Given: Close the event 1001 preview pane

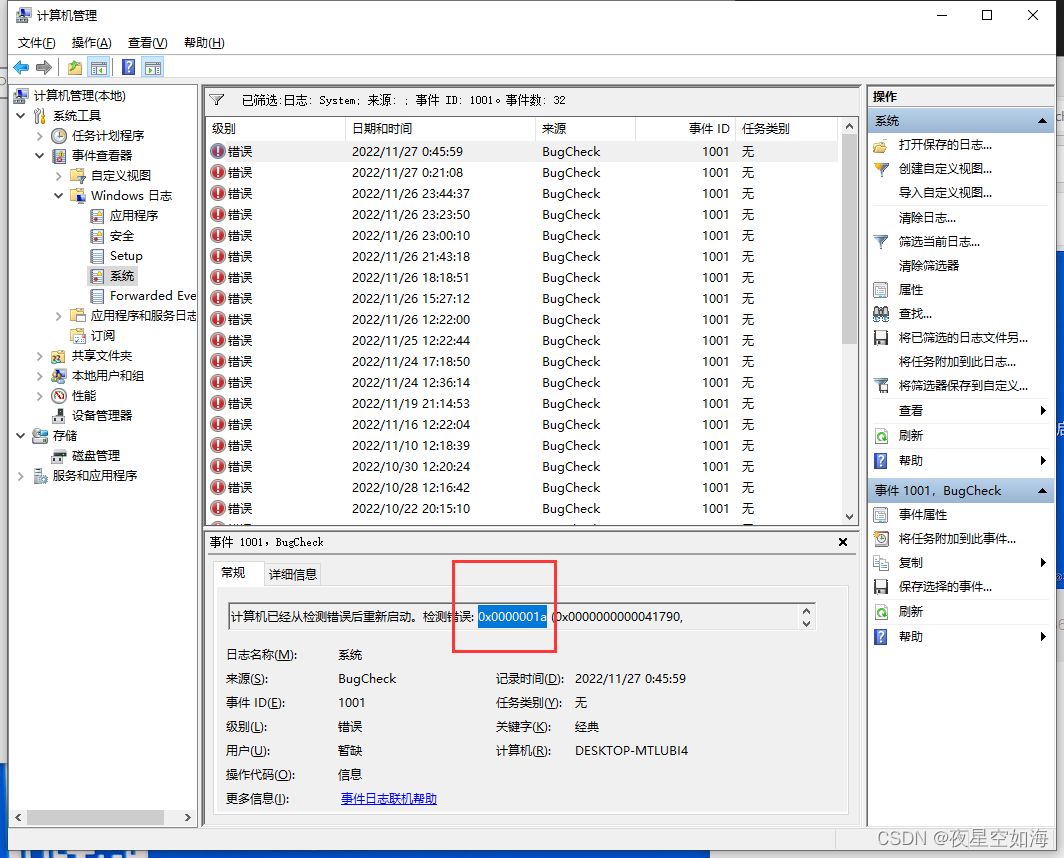Looking at the screenshot, I should pyautogui.click(x=843, y=542).
